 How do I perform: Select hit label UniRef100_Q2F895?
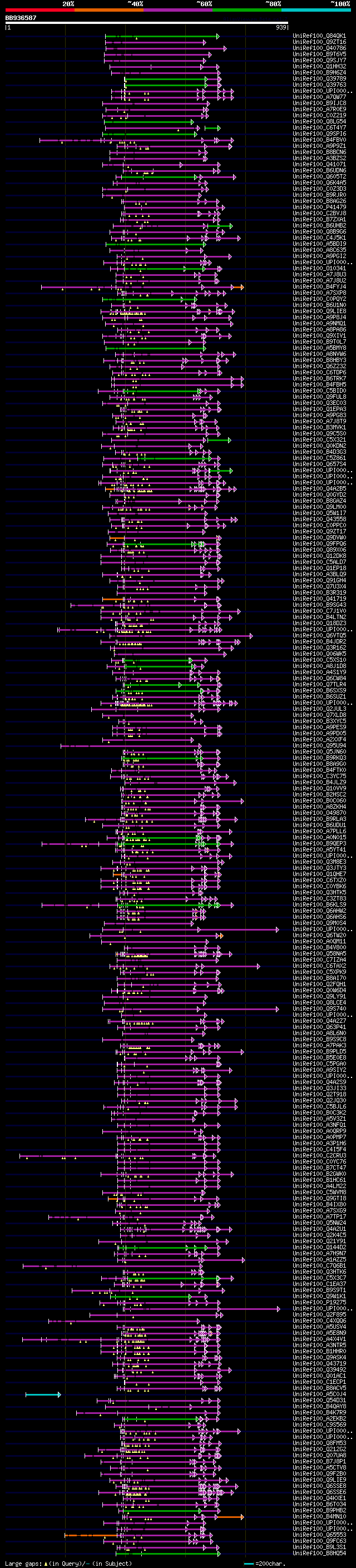coord(319,1315)
